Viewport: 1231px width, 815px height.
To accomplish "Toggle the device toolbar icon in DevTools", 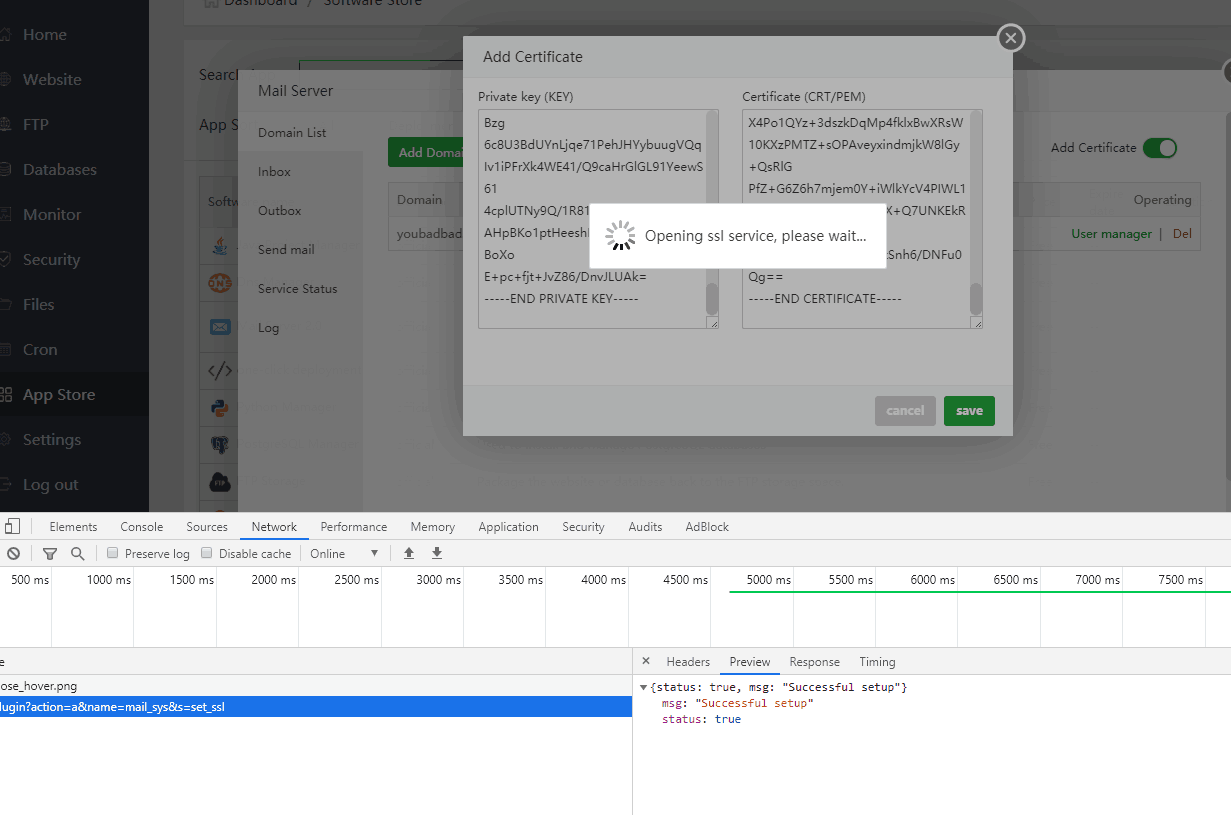I will click(12, 527).
